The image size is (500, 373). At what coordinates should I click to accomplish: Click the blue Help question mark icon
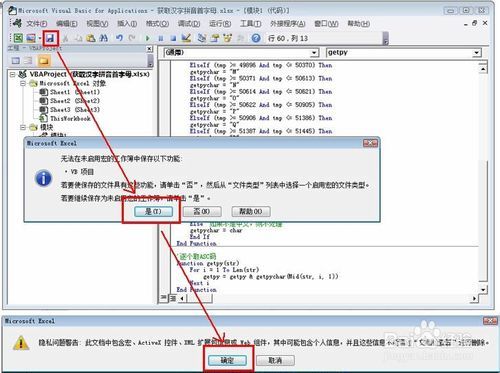point(256,38)
